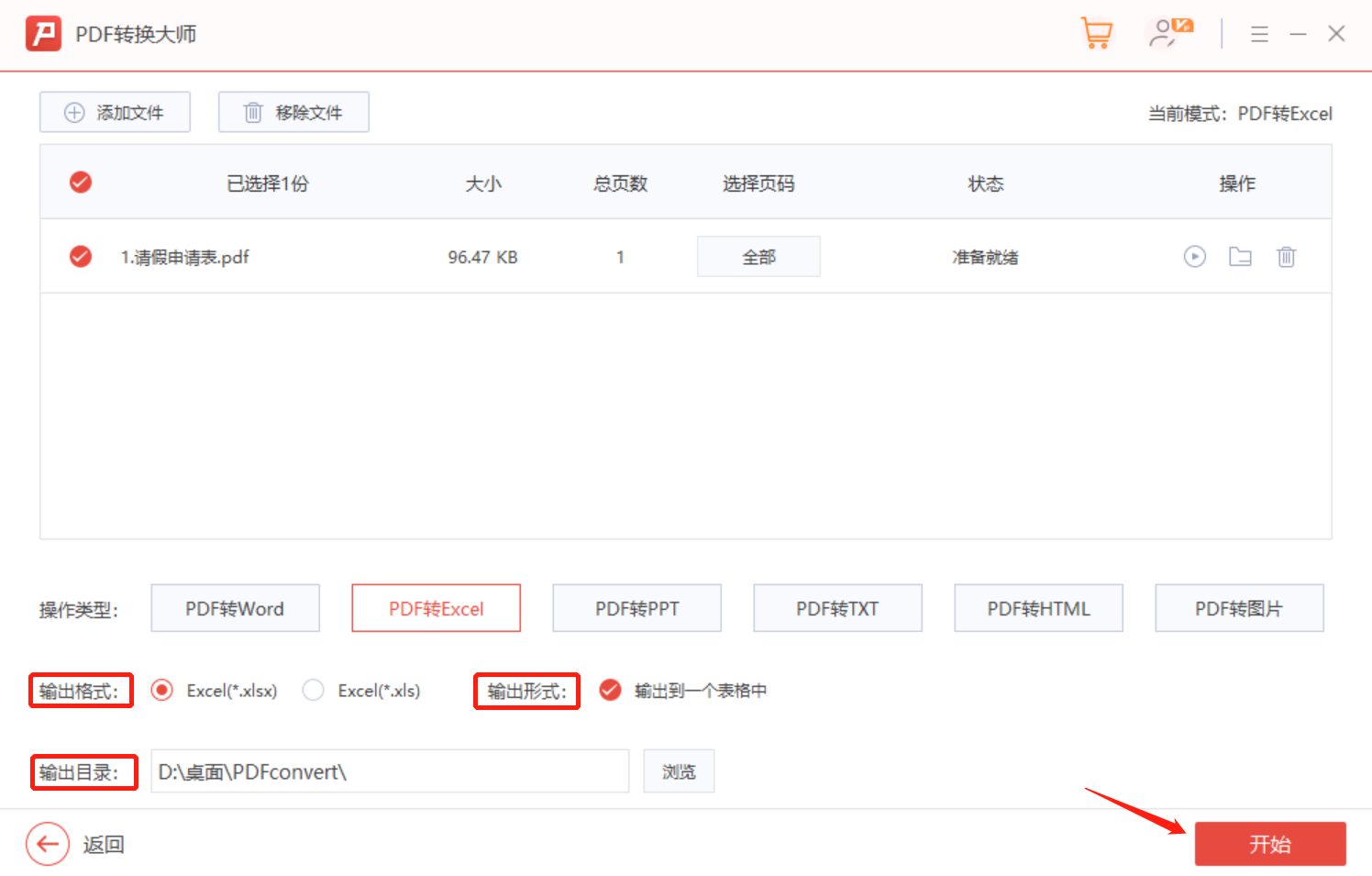The width and height of the screenshot is (1372, 876).
Task: Click the PDF转换大师 app logo
Action: pyautogui.click(x=43, y=34)
